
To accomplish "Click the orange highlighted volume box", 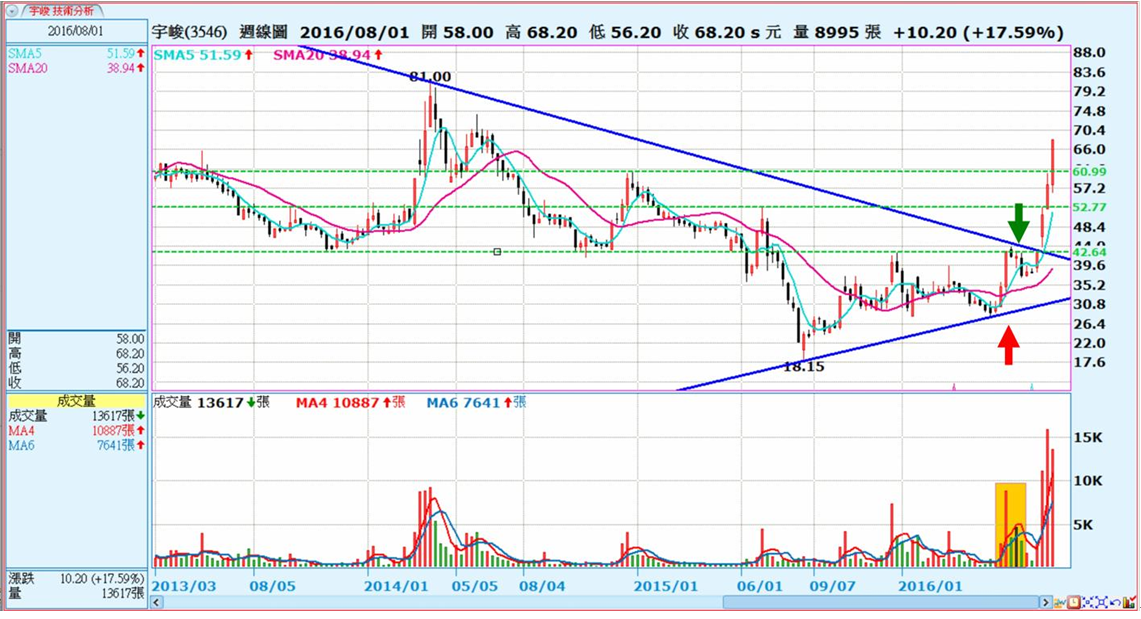I will click(x=1010, y=525).
